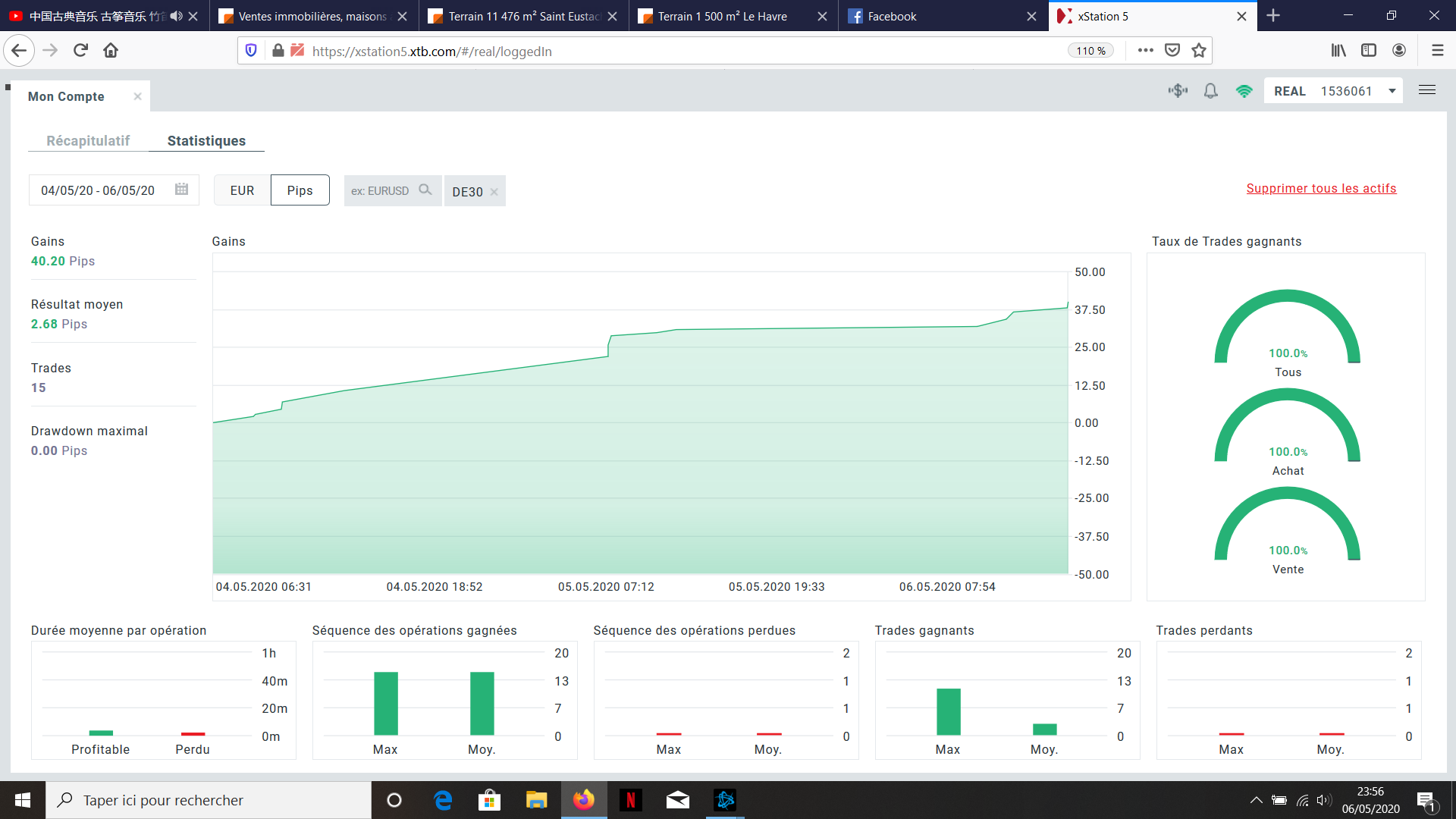Close the Mon Compte panel tab

coord(137,96)
